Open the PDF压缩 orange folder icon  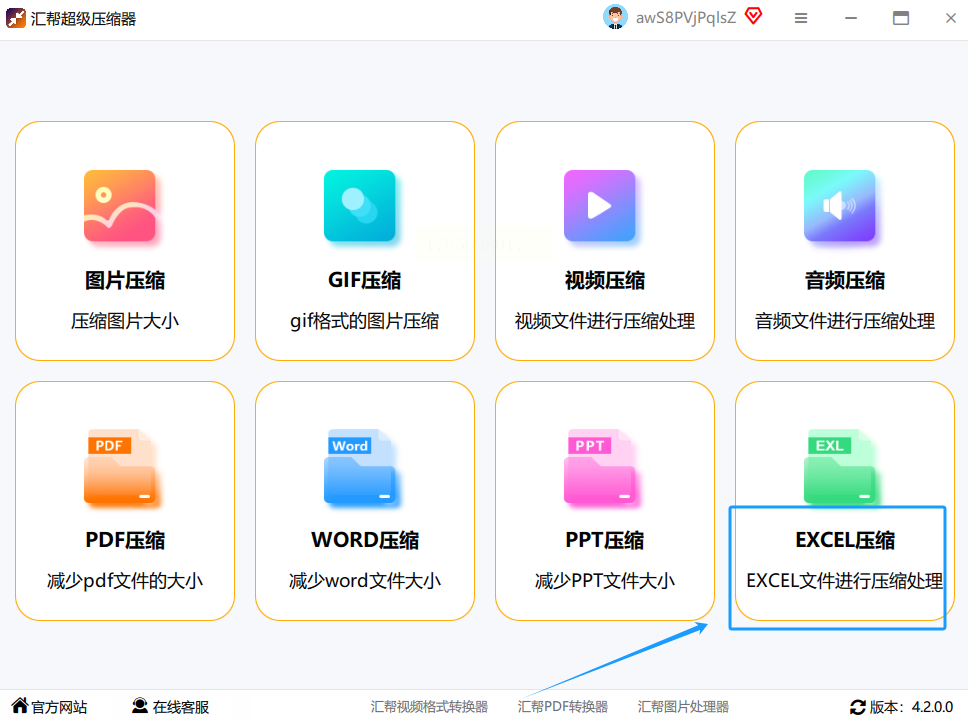[120, 467]
